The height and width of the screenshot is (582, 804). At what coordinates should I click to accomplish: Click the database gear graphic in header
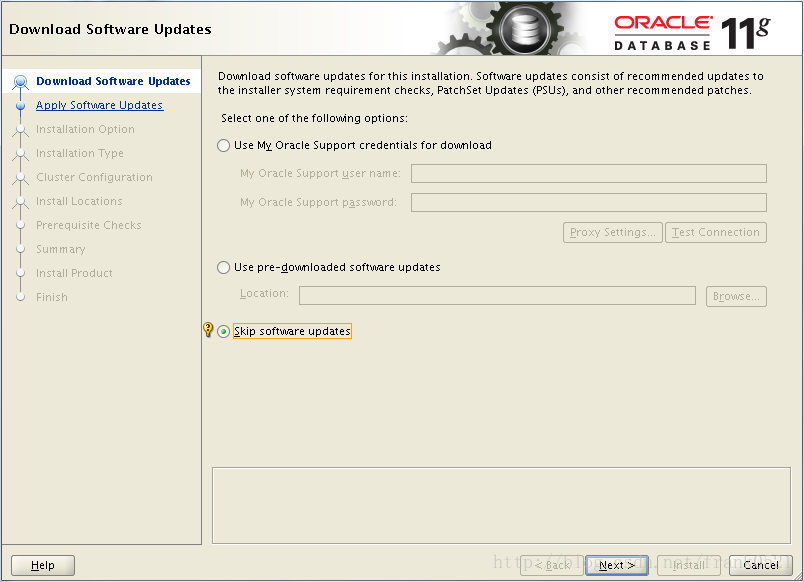tap(525, 28)
